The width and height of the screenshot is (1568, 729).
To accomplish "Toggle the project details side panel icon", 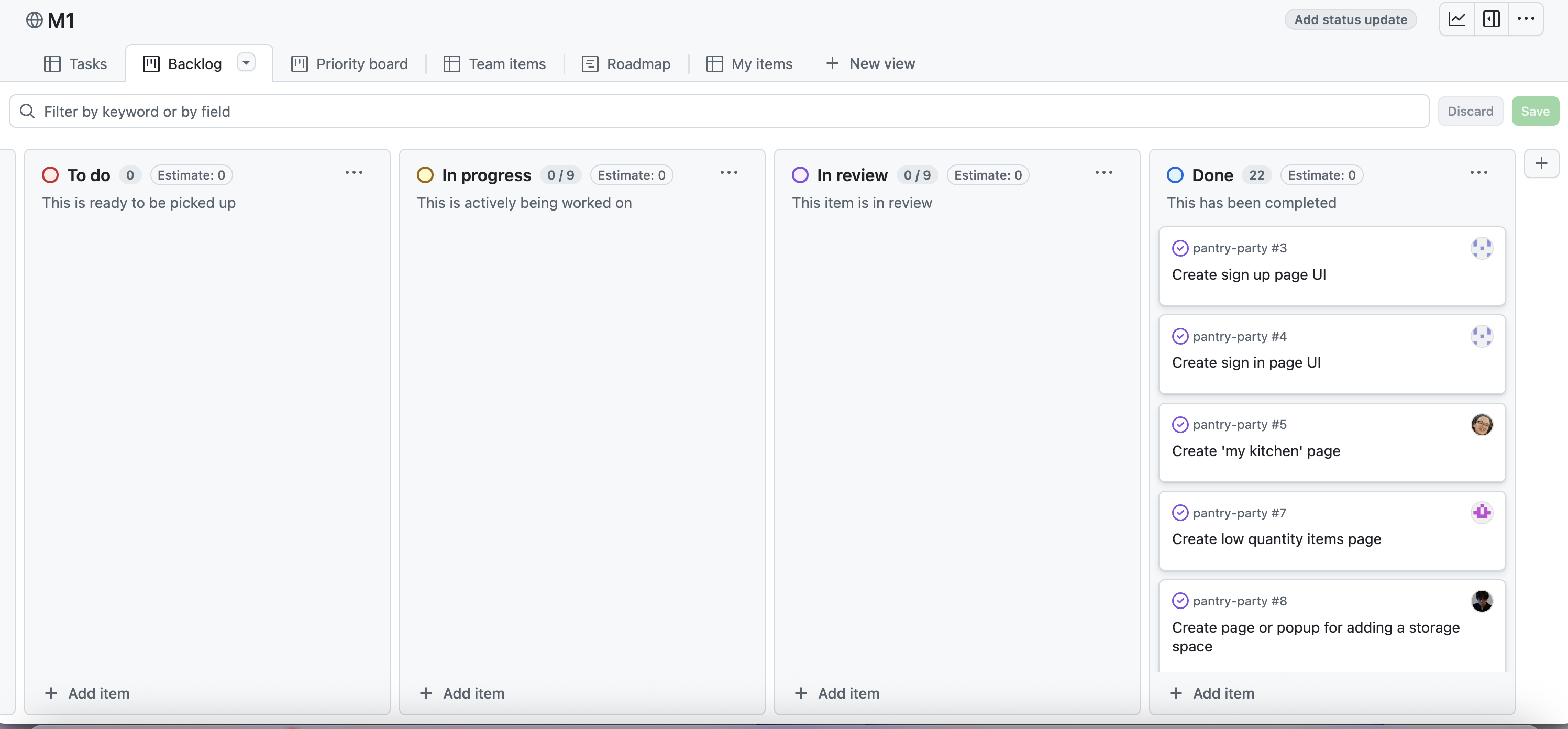I will 1492,19.
